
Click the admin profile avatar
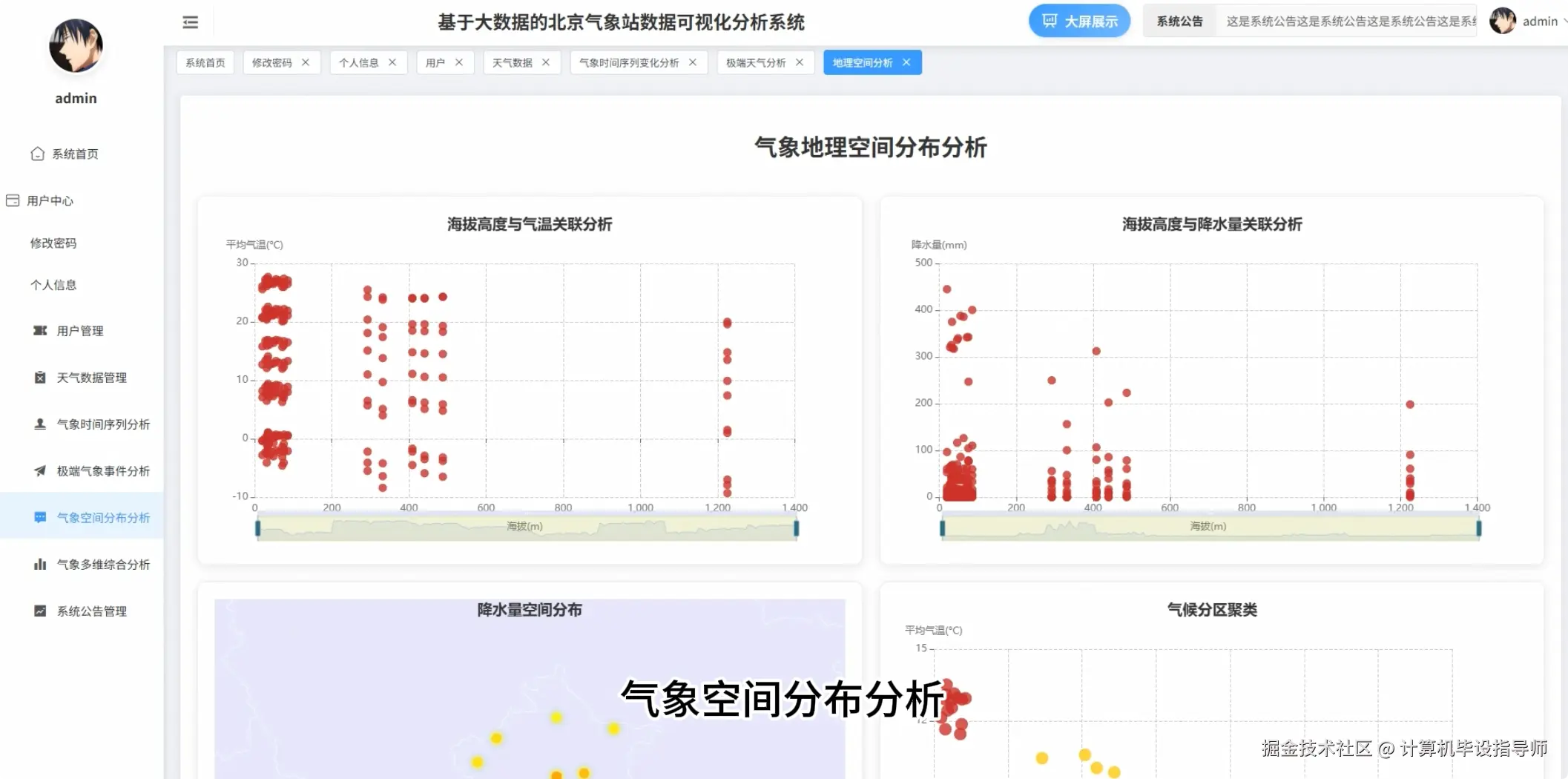pyautogui.click(x=1502, y=21)
